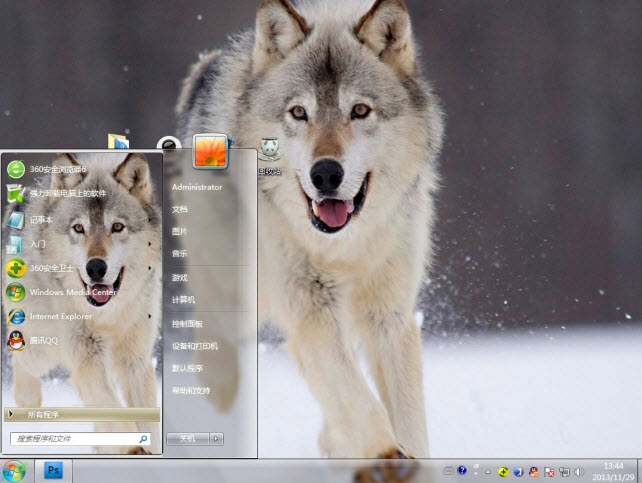642x483 pixels.
Task: Expand shutdown options arrow beside 关机
Action: point(217,438)
